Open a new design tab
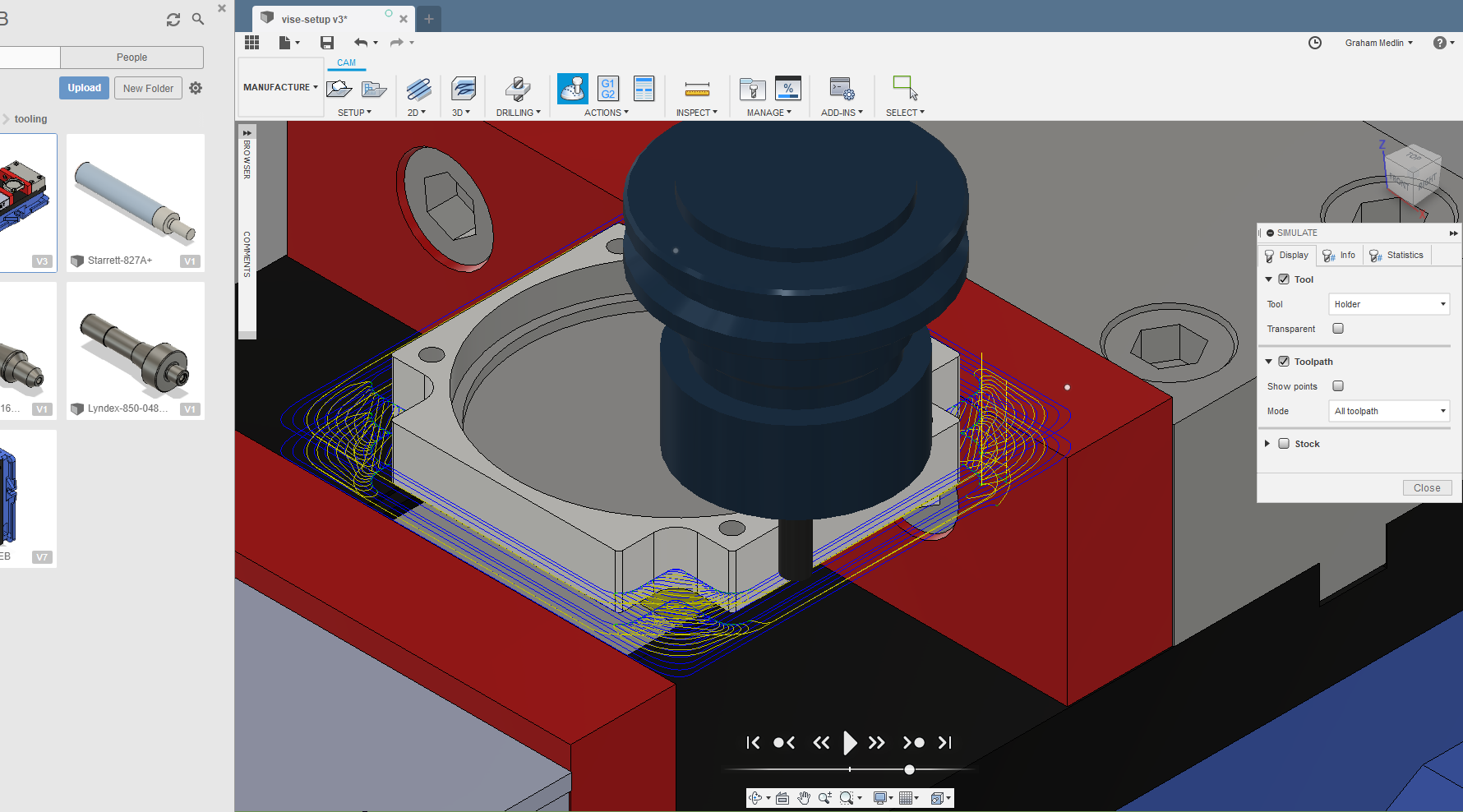The height and width of the screenshot is (812, 1463). 428,19
